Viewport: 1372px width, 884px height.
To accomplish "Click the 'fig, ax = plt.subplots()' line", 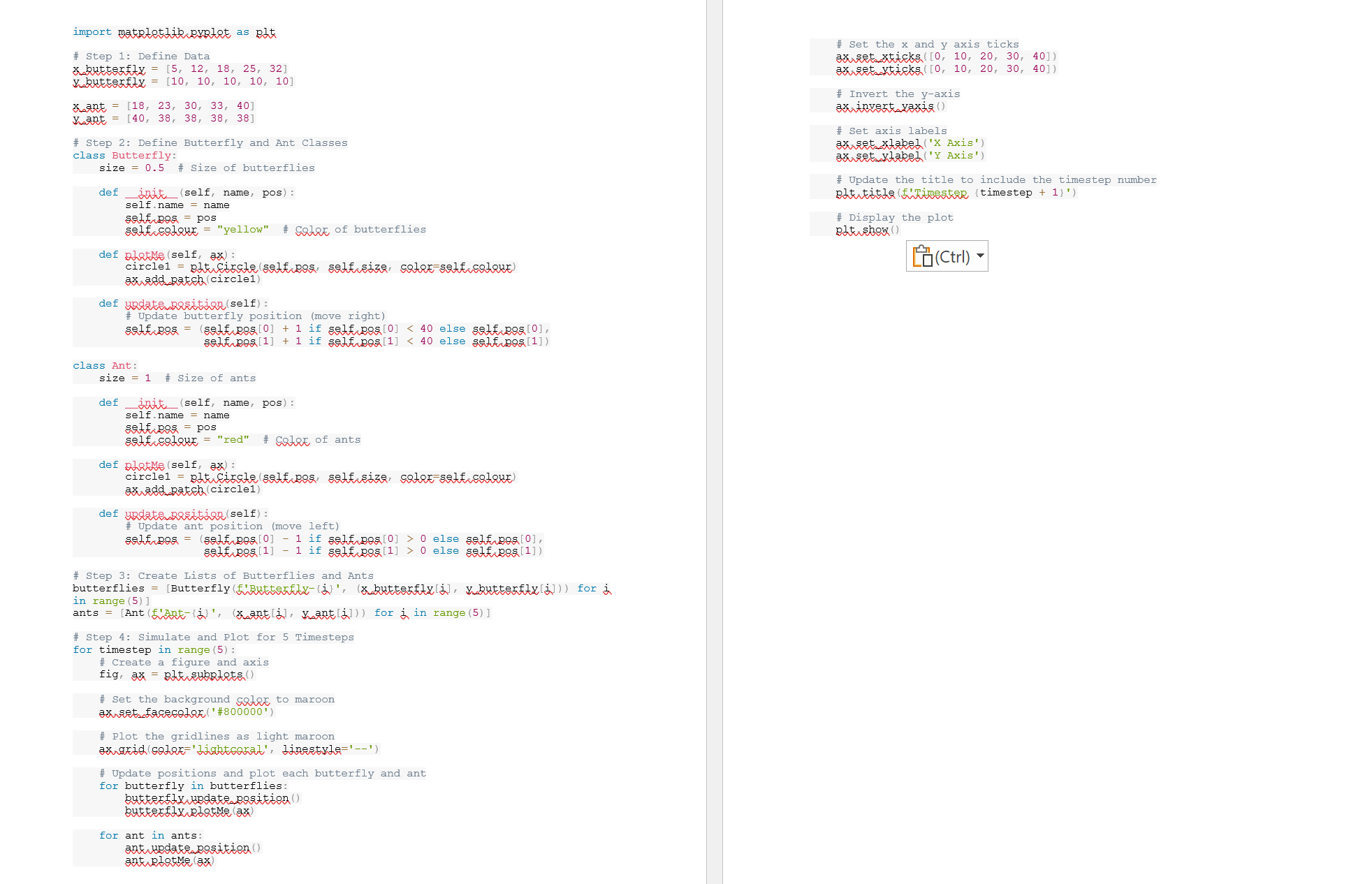I will (x=176, y=675).
